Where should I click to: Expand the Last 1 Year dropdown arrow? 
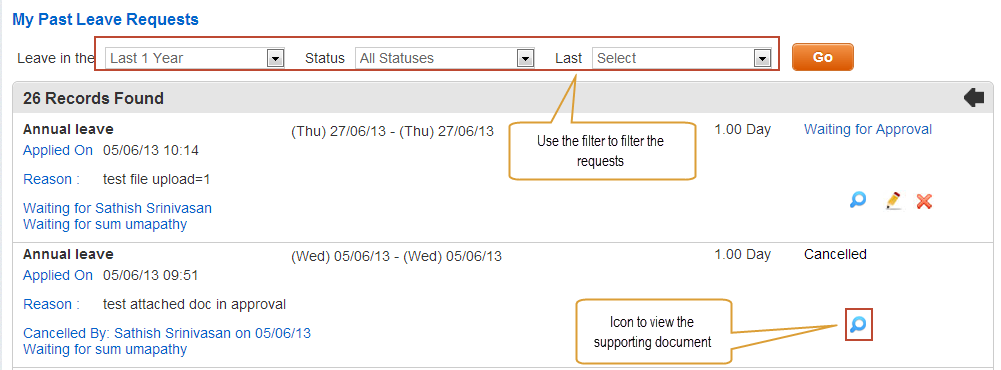click(x=275, y=59)
